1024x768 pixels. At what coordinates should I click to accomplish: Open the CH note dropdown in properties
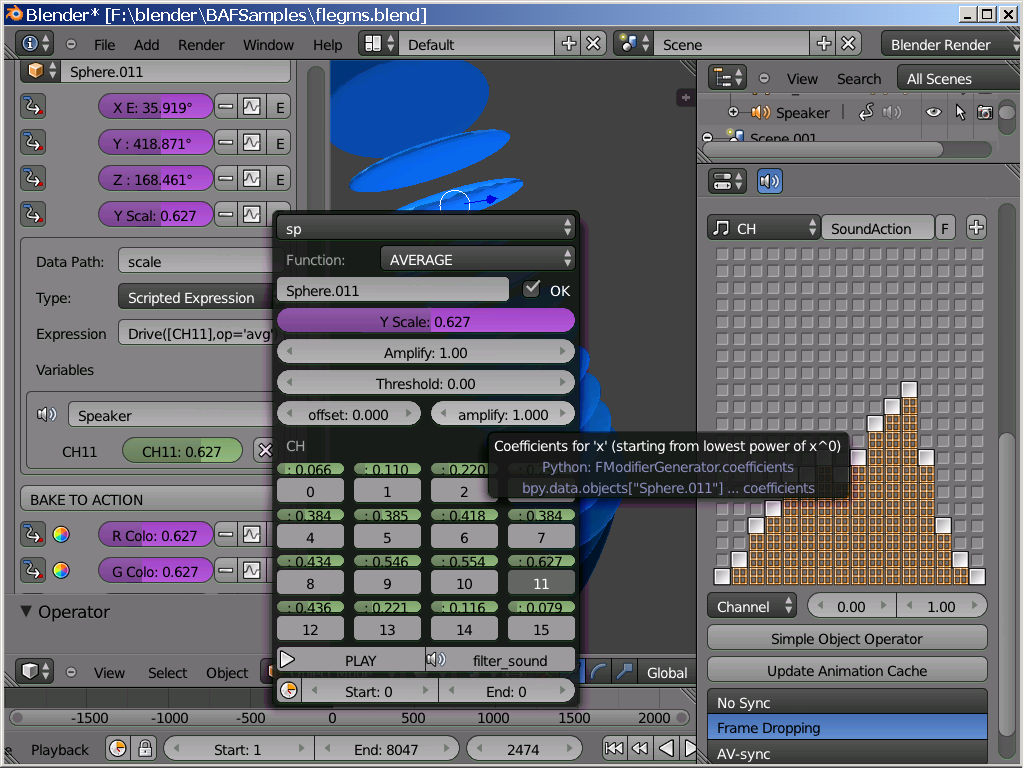[763, 227]
